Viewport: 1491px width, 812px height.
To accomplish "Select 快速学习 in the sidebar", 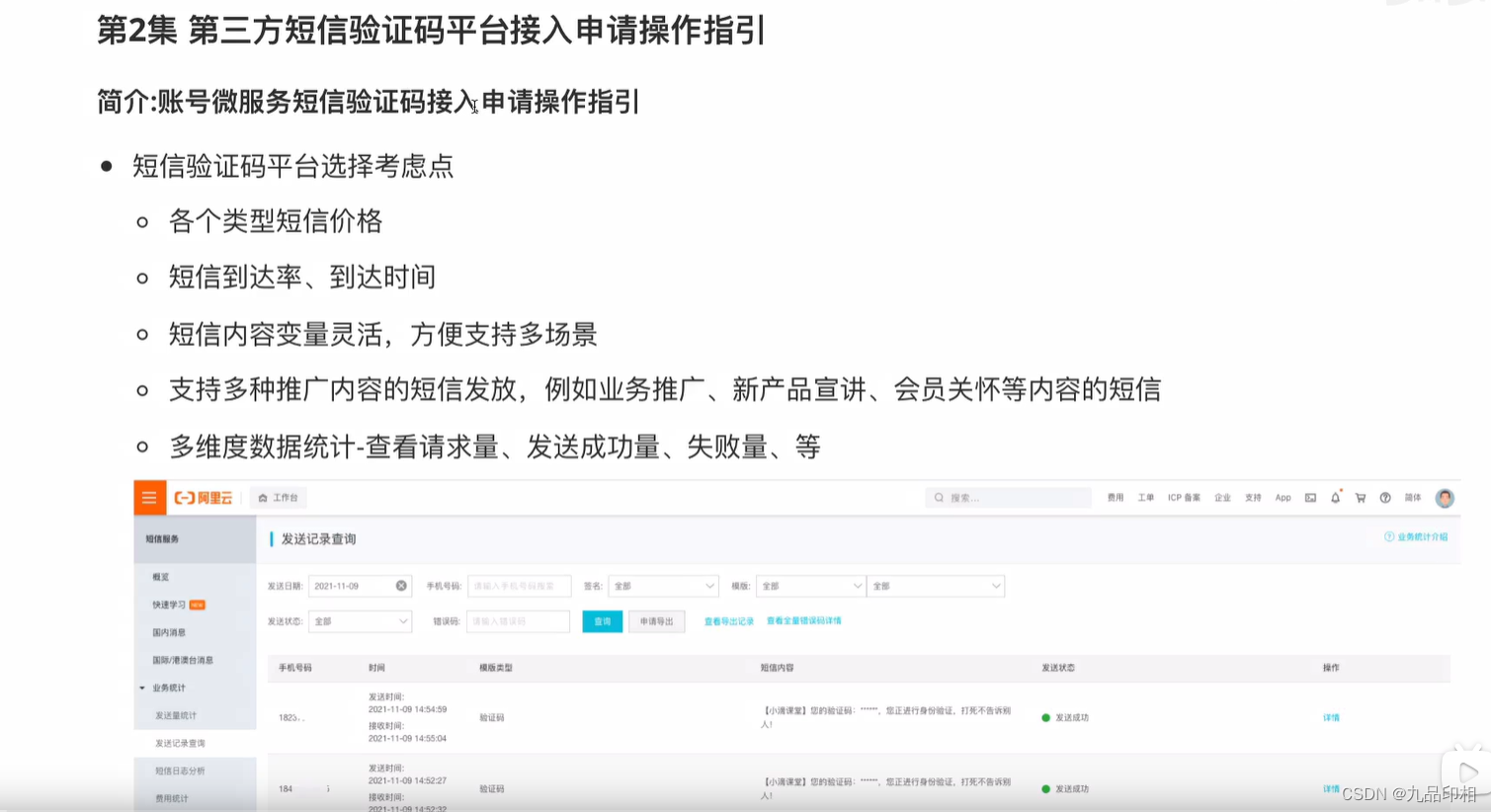I will coord(169,605).
